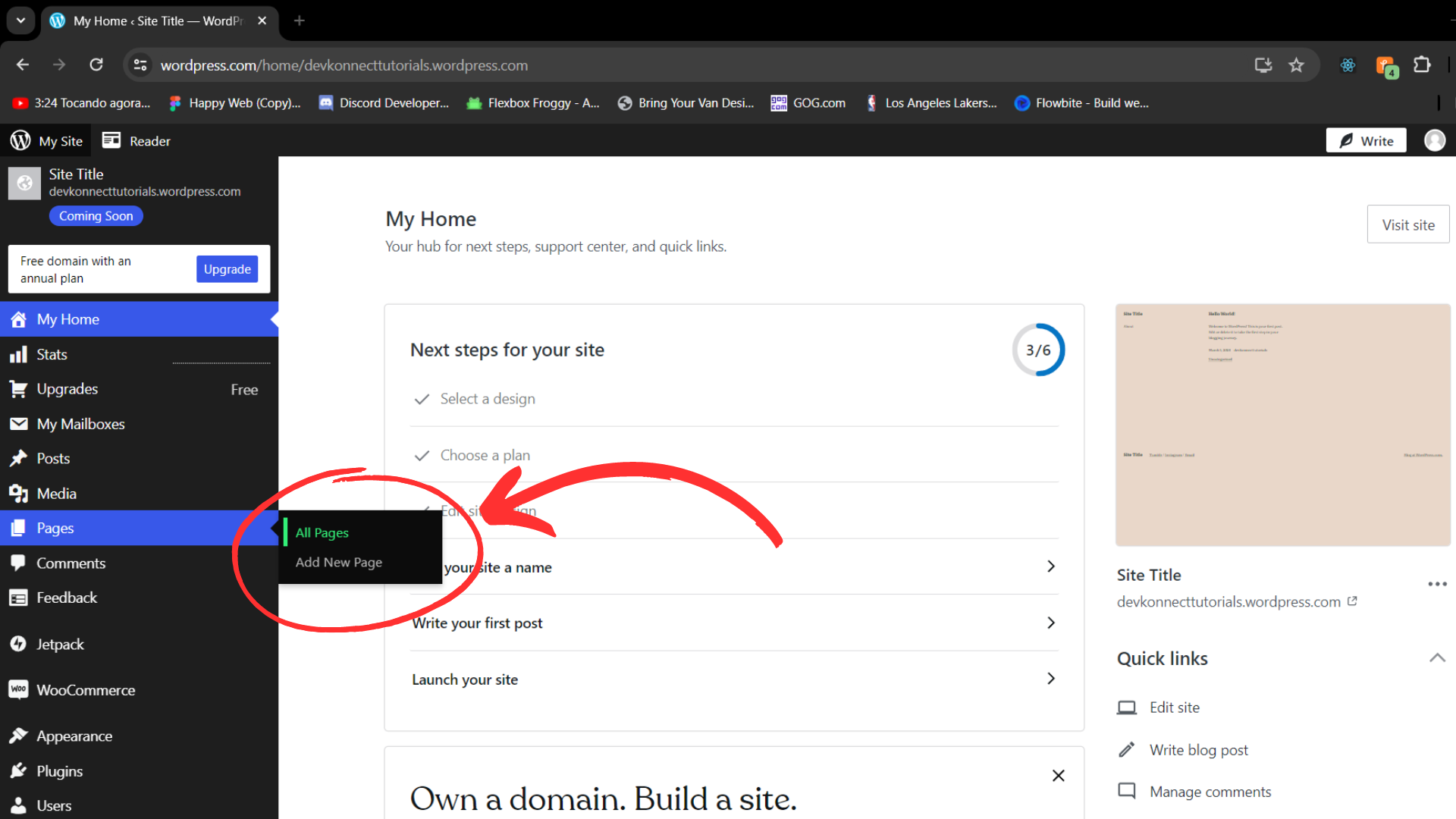Click the site icon placeholder next to Site Title
This screenshot has width=1456, height=819.
pyautogui.click(x=24, y=184)
